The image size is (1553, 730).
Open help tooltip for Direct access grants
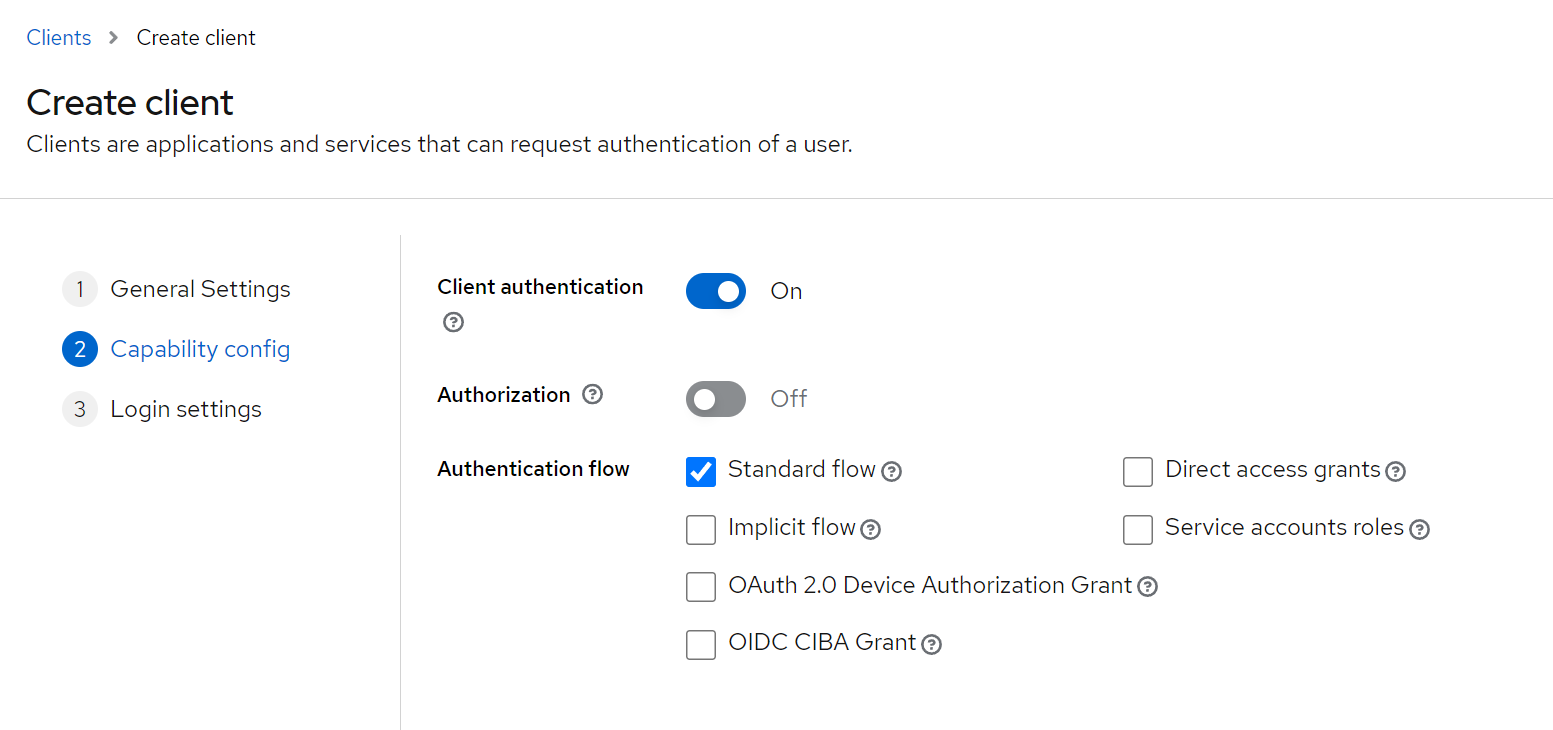point(1396,471)
